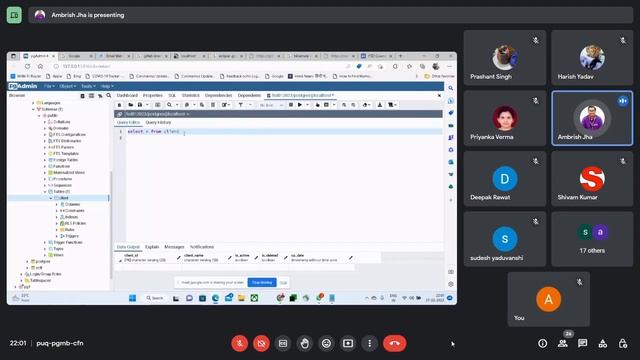Switch to the Explain output tab
The image size is (640, 360).
coord(152,247)
